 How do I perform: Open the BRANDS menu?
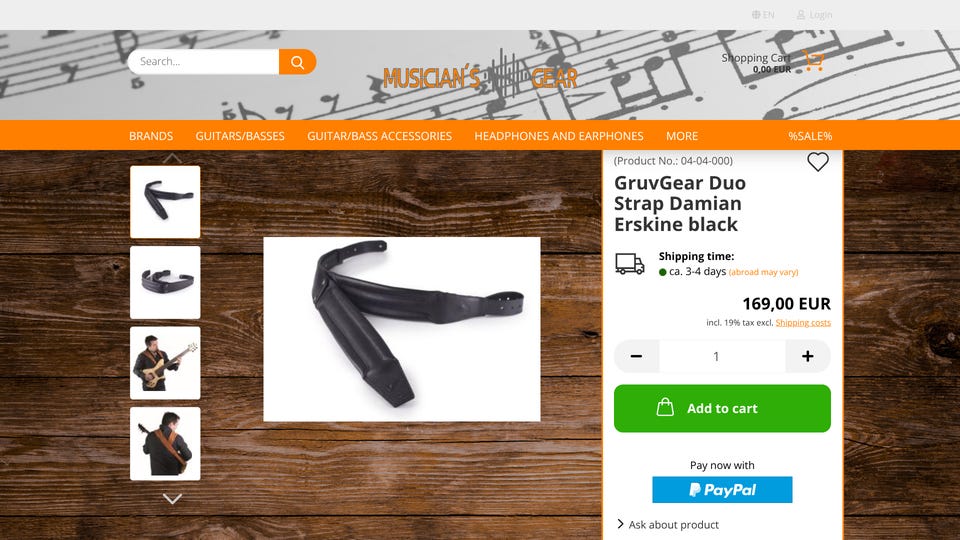tap(151, 136)
